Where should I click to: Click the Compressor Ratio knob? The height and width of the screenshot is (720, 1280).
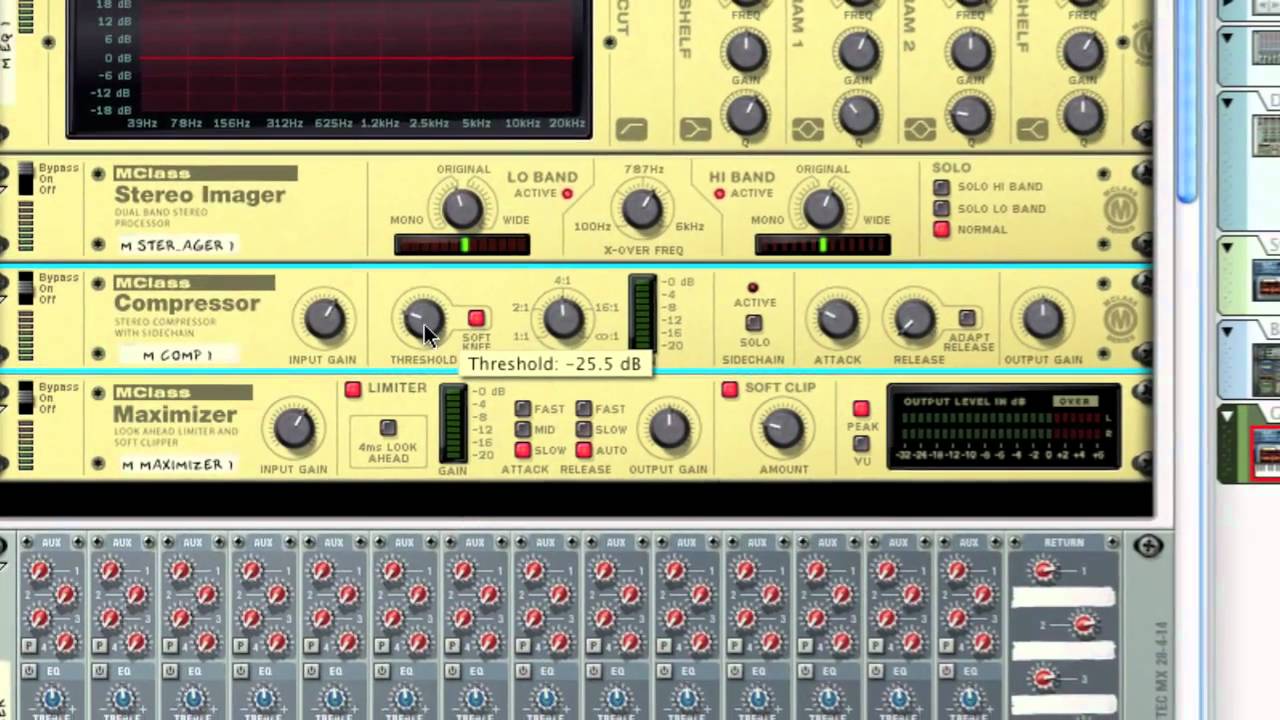pyautogui.click(x=563, y=319)
